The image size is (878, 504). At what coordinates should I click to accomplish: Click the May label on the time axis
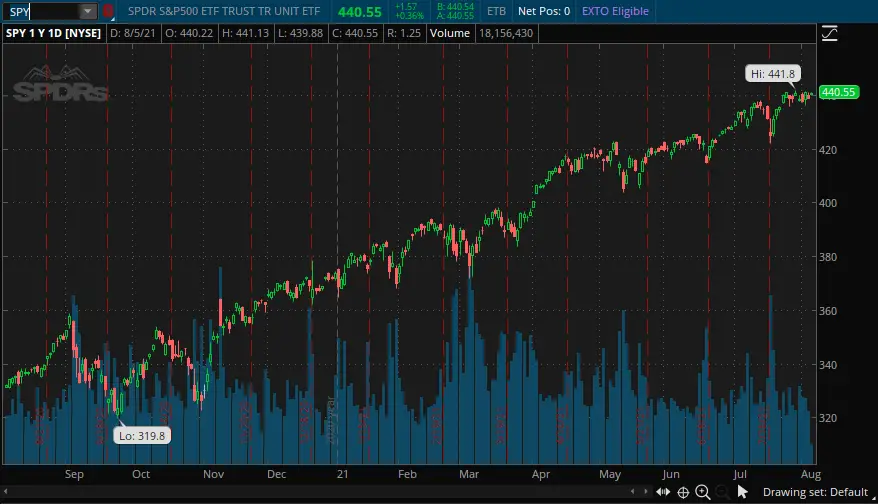coord(610,474)
